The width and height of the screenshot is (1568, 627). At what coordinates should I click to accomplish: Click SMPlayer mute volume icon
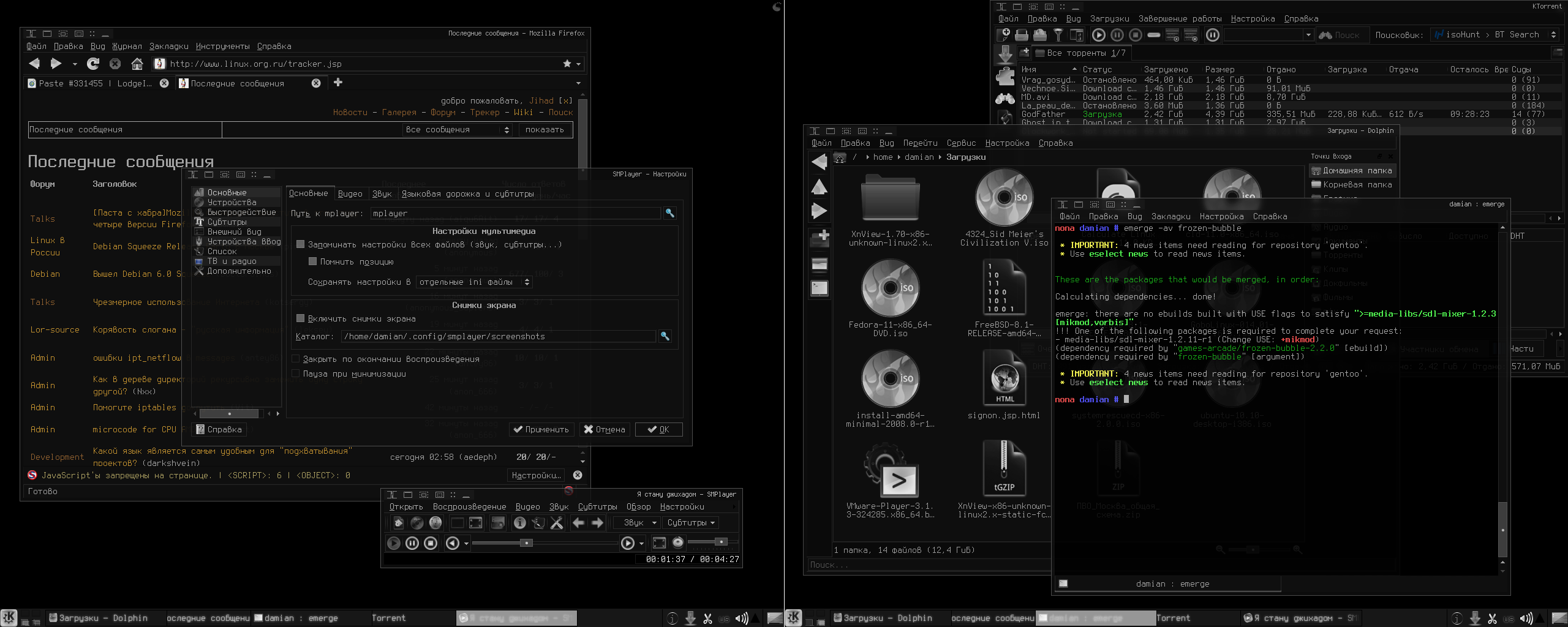coord(678,543)
